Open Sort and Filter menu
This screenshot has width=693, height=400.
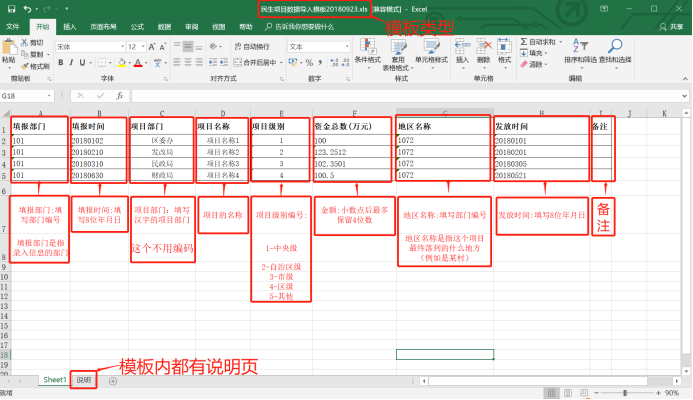[x=580, y=52]
